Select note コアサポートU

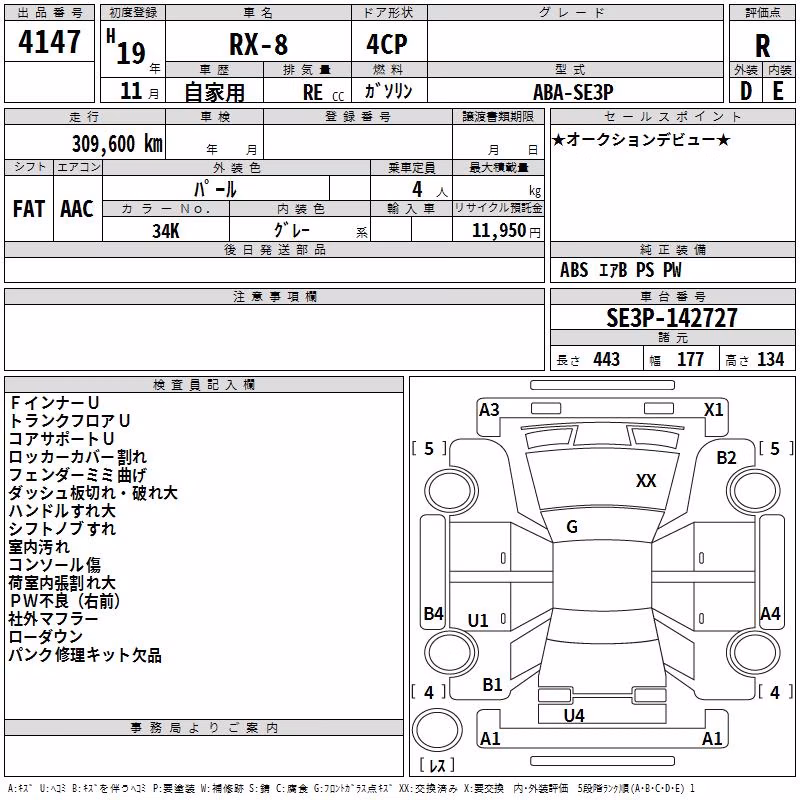pyautogui.click(x=62, y=439)
